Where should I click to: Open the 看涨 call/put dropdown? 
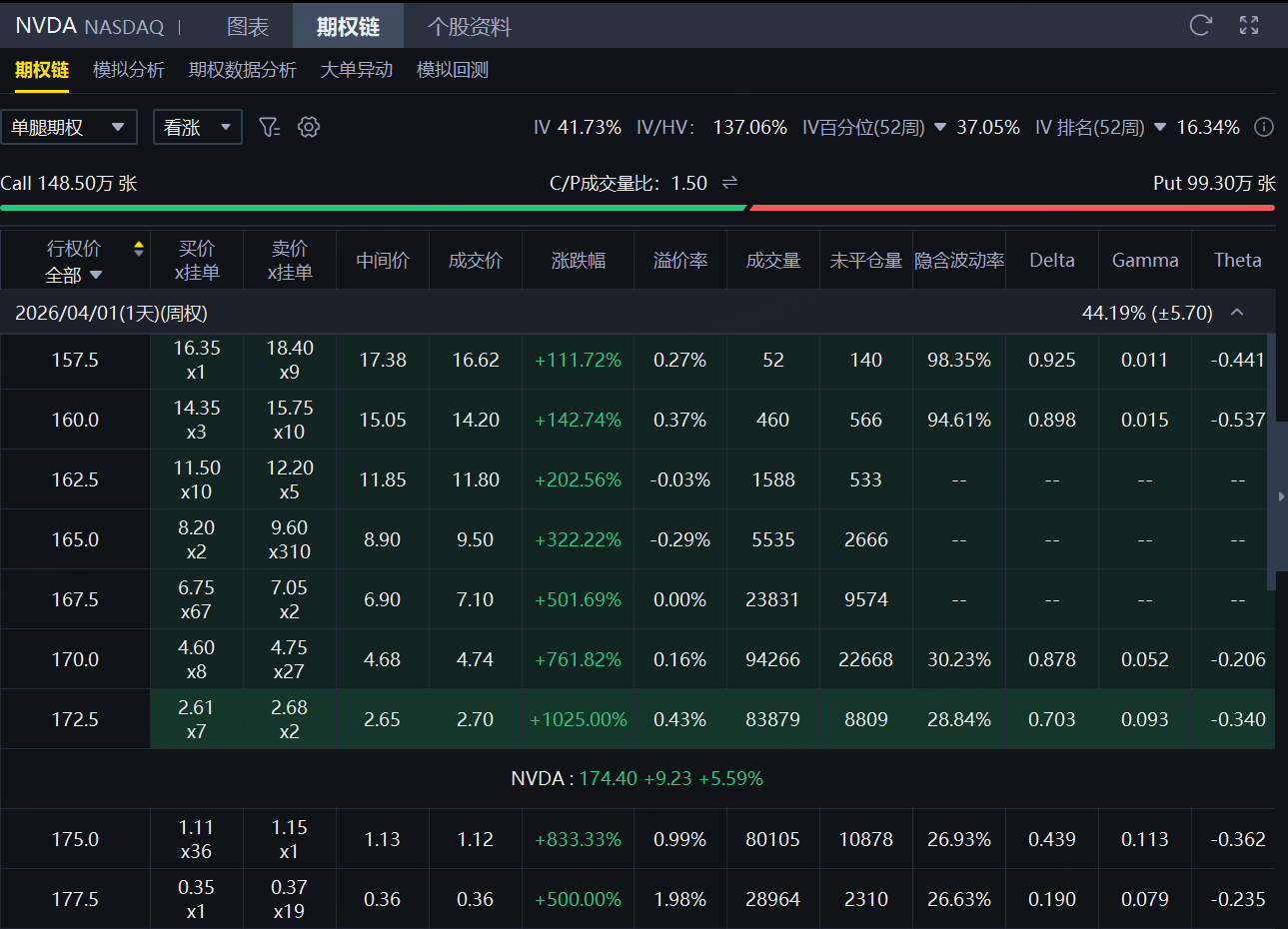tap(197, 127)
